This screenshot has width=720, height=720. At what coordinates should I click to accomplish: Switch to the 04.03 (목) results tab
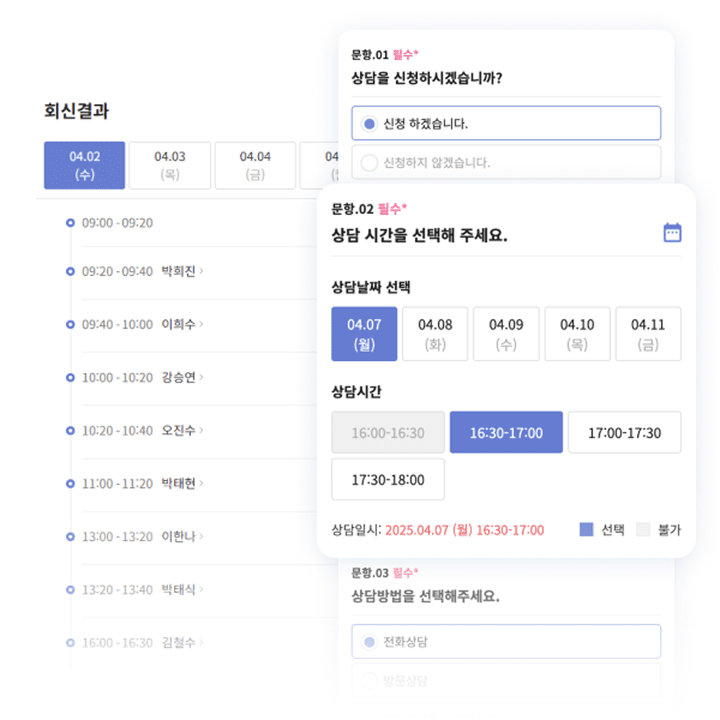point(170,165)
